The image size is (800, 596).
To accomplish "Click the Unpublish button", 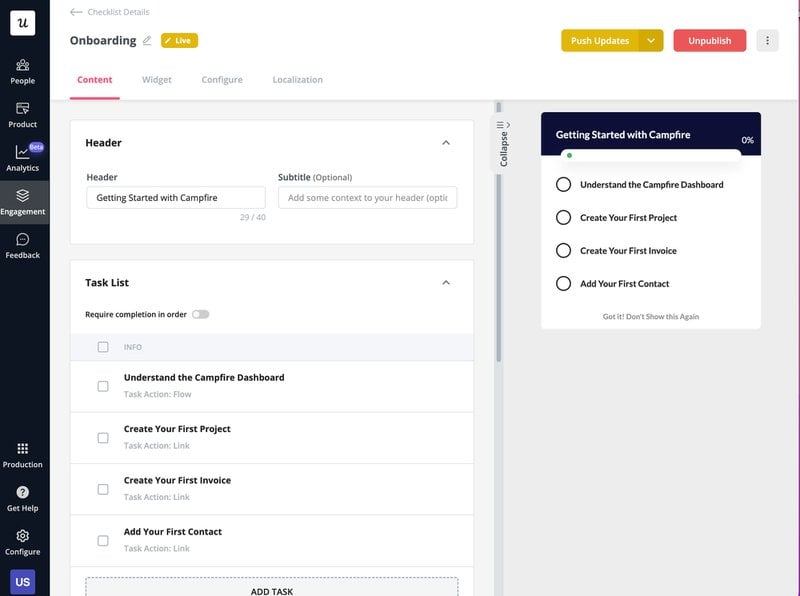I will pyautogui.click(x=709, y=40).
